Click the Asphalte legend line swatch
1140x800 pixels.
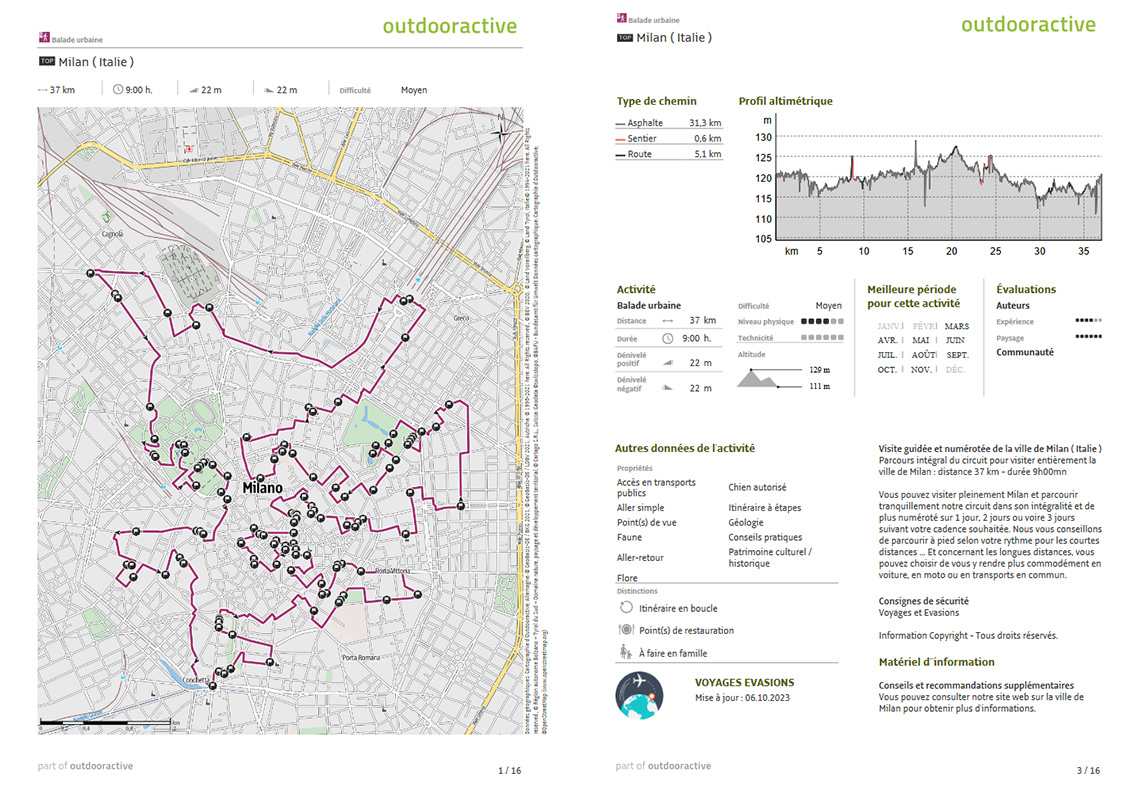[x=620, y=124]
